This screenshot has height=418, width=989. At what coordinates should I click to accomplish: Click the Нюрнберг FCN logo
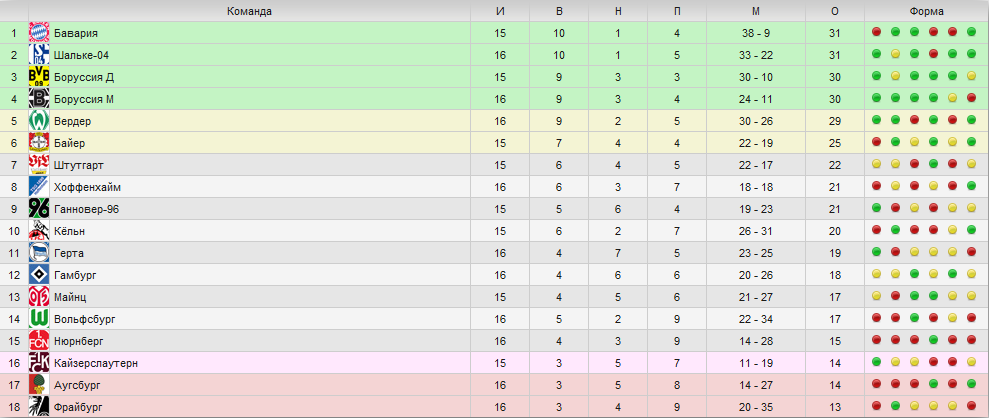pyautogui.click(x=39, y=341)
